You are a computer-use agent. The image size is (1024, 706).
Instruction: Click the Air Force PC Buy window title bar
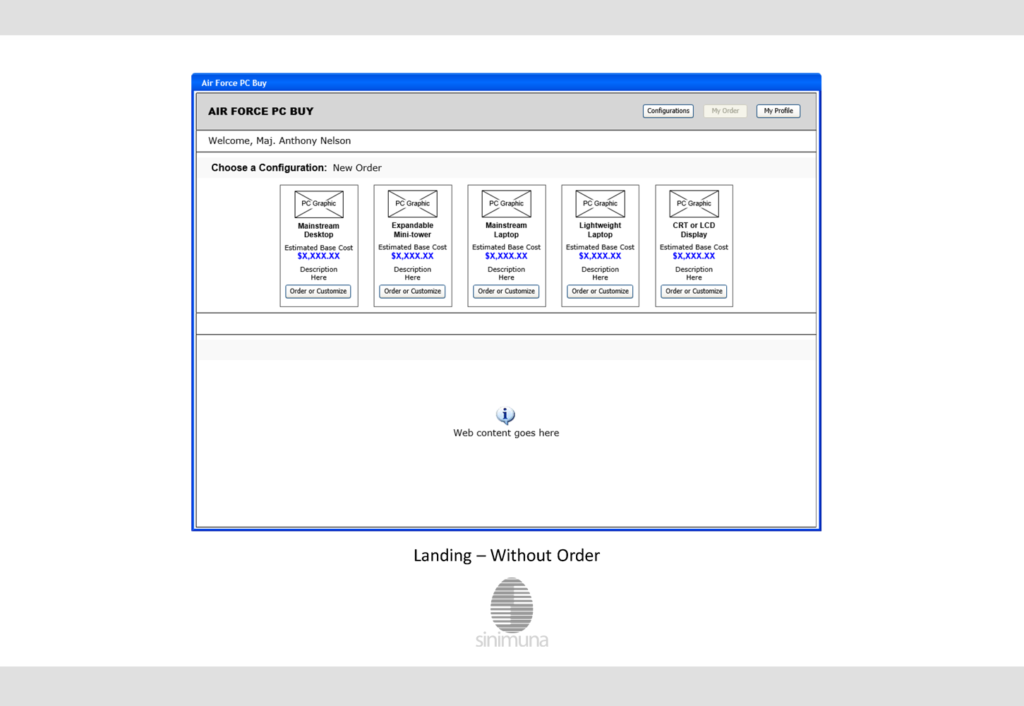[x=506, y=83]
